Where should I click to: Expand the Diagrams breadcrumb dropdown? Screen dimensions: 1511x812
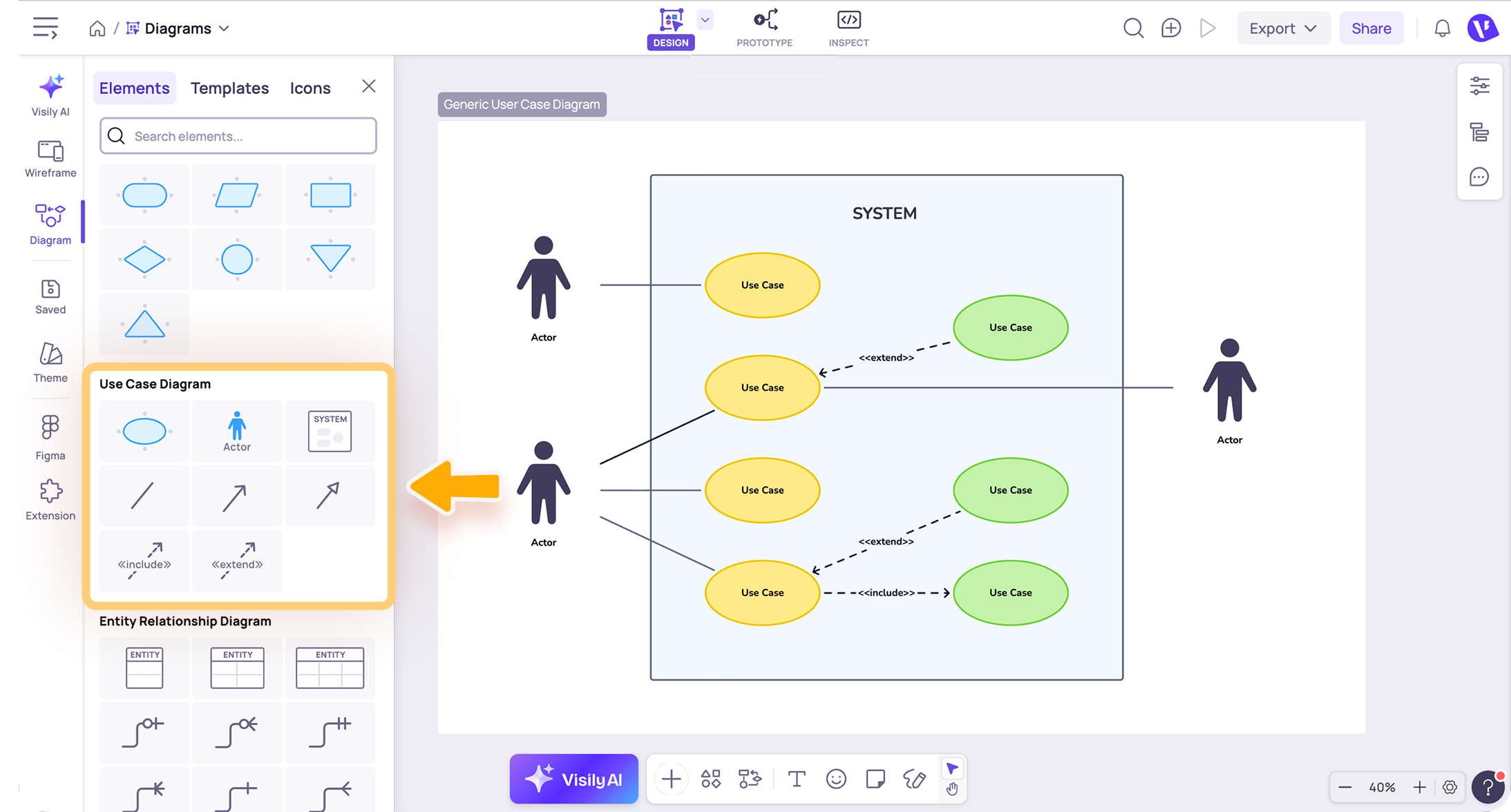pos(224,28)
